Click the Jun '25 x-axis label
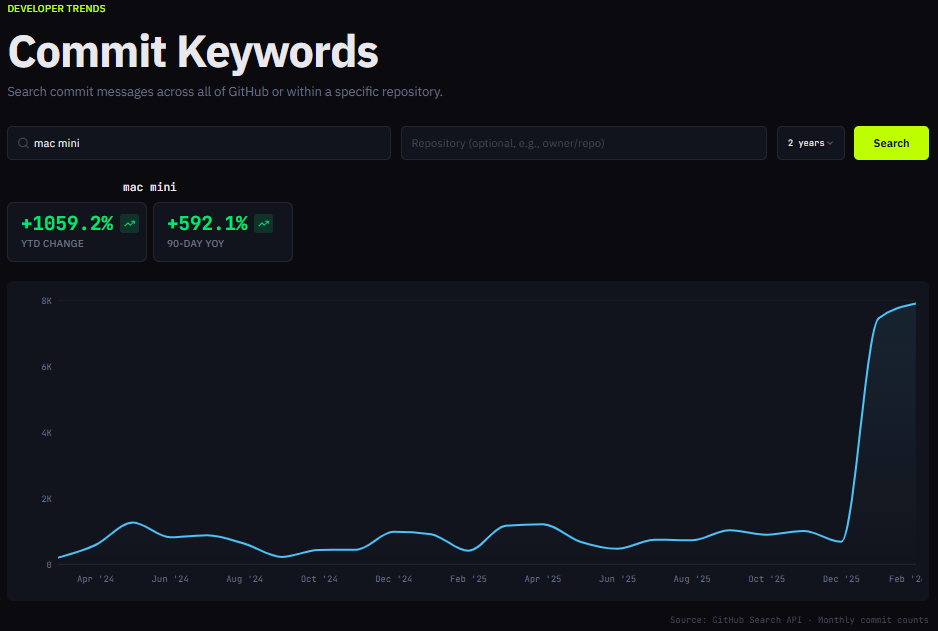 (617, 579)
